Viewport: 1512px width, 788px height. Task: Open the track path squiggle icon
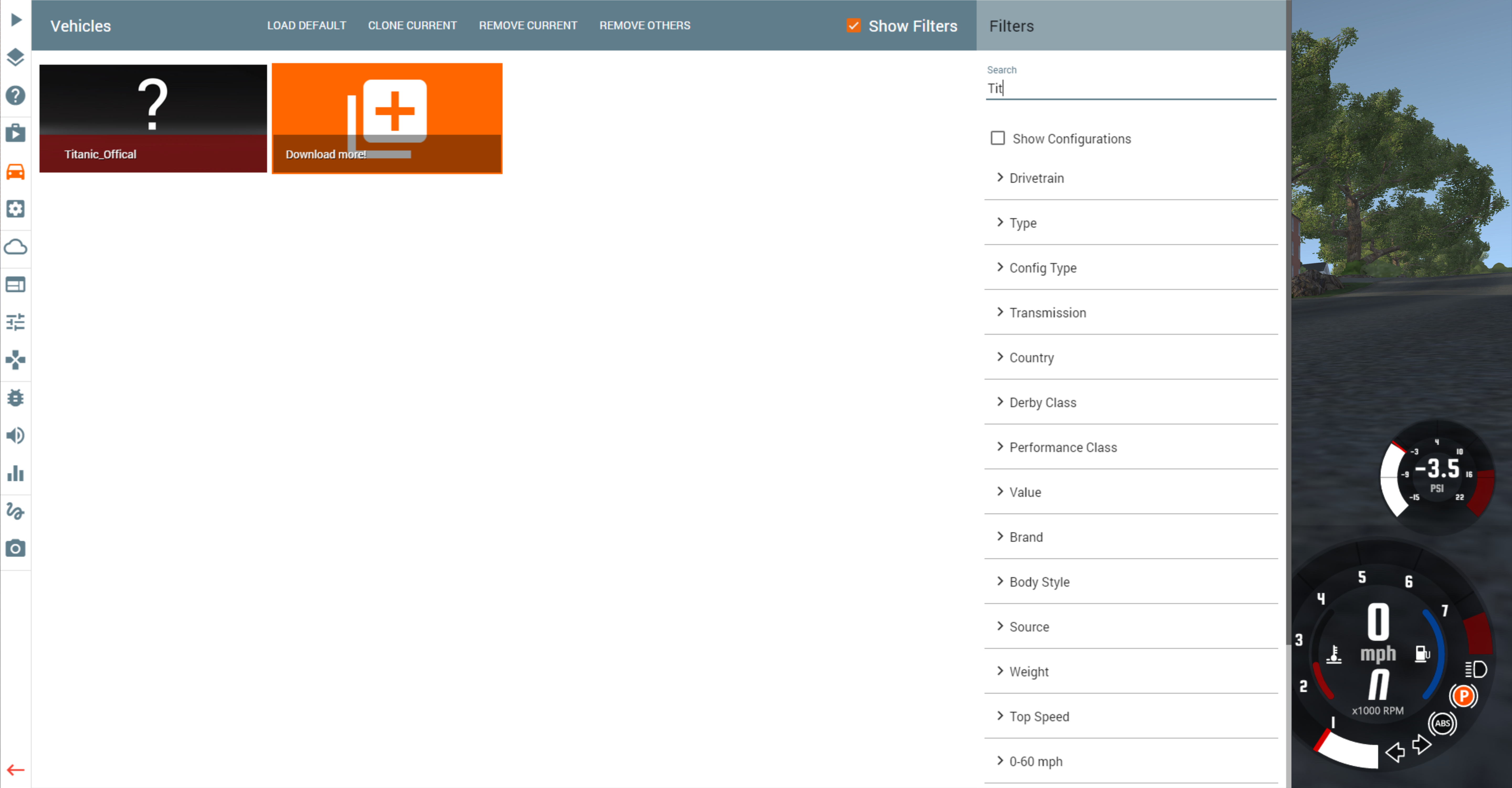(x=16, y=511)
